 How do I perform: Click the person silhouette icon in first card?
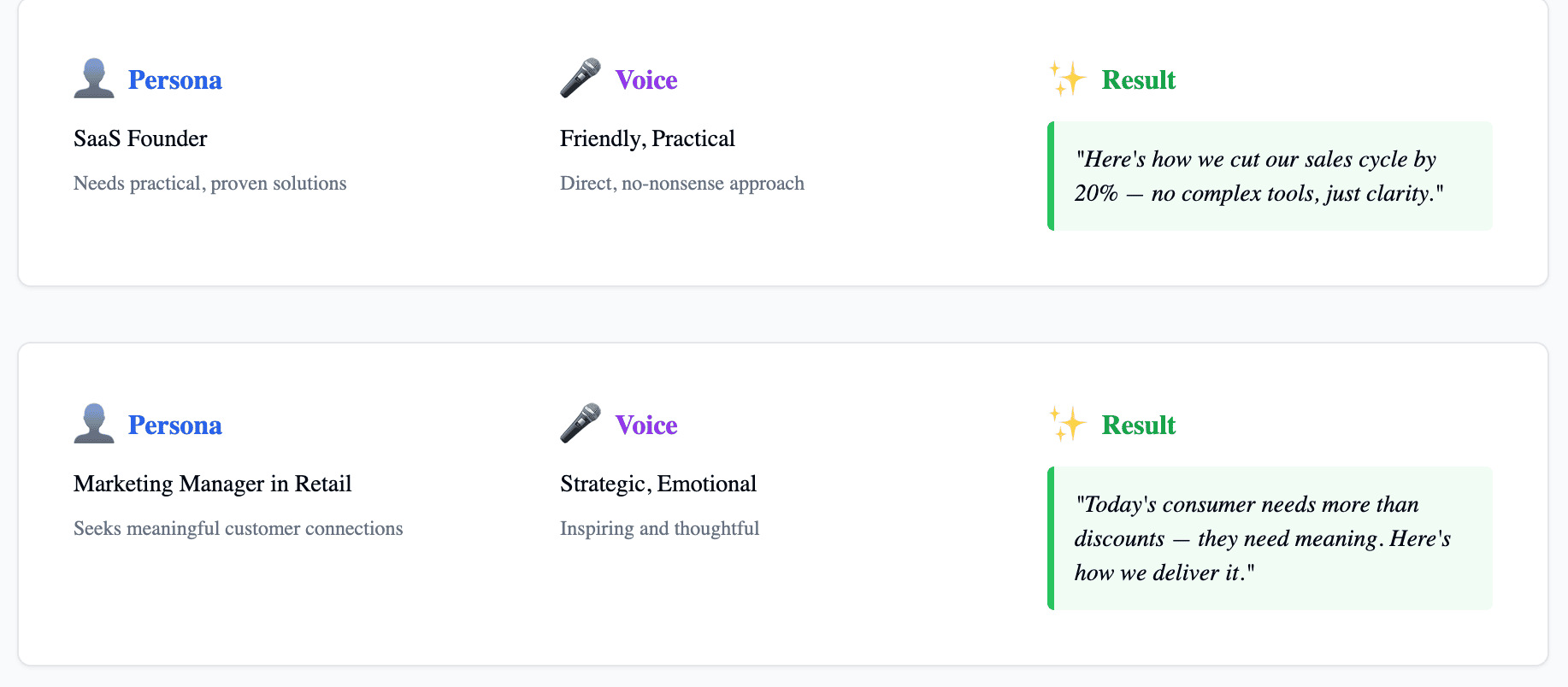pyautogui.click(x=94, y=79)
